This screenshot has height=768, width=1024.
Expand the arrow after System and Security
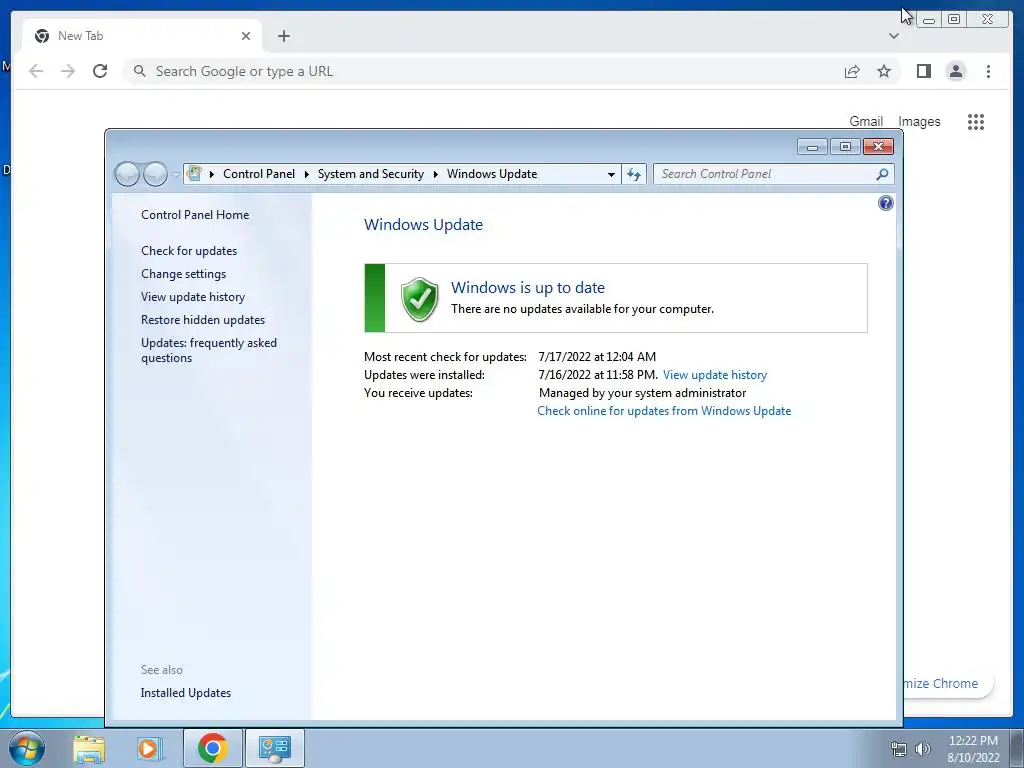coord(436,174)
